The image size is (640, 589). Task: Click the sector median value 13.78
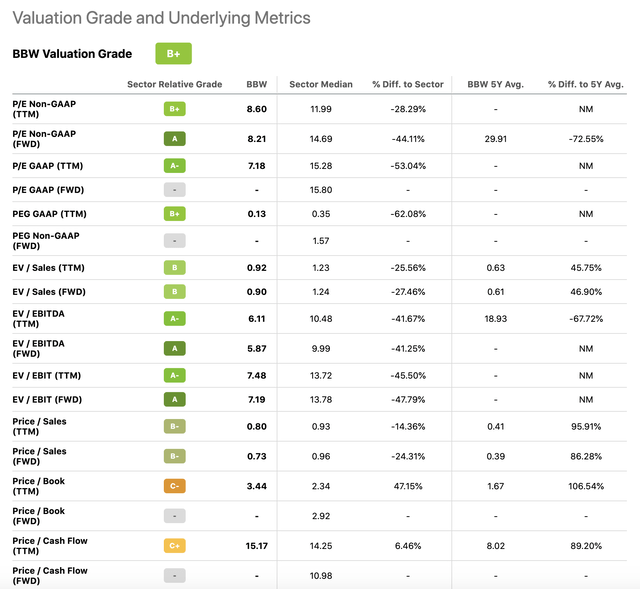point(321,400)
